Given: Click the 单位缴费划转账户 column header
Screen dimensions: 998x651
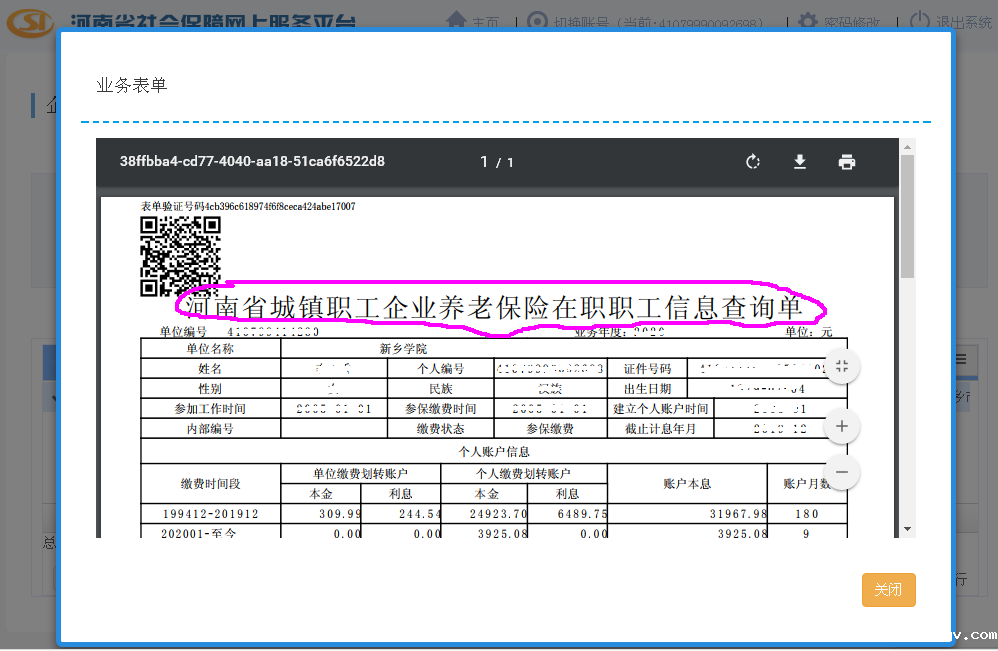Looking at the screenshot, I should coord(360,473).
